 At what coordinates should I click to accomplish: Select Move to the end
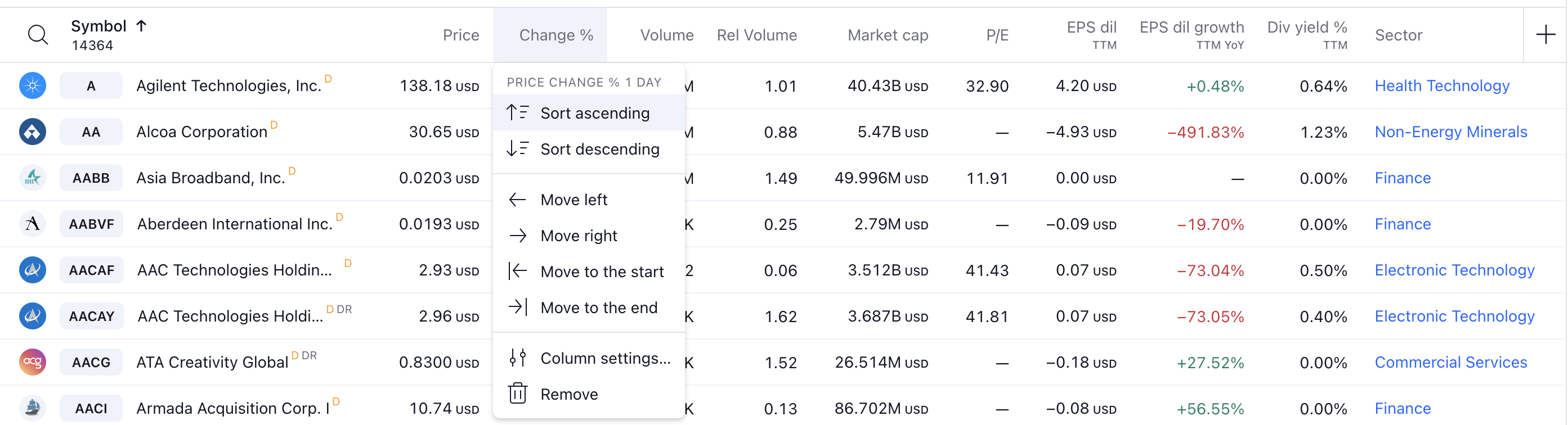(x=589, y=308)
